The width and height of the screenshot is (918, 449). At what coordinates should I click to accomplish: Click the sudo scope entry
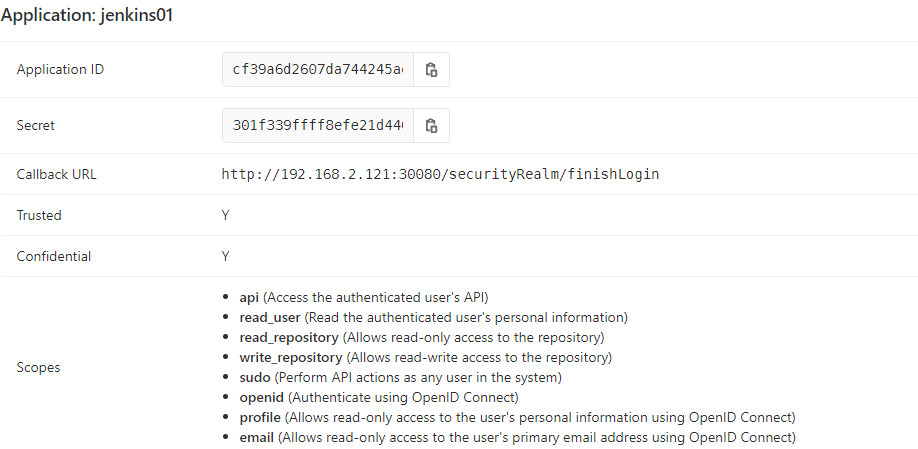(400, 378)
